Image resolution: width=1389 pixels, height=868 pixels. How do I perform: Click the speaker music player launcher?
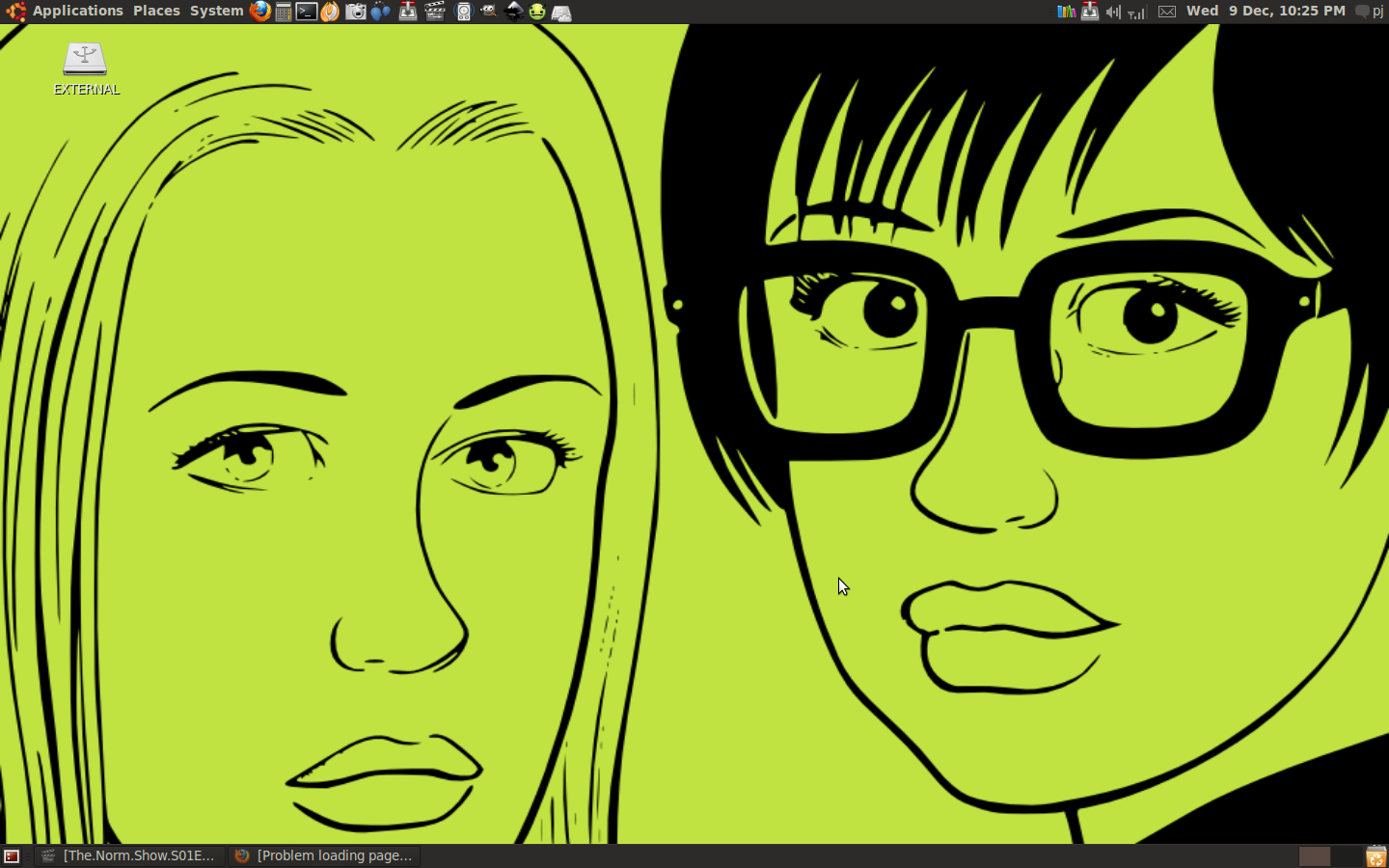pos(464,12)
